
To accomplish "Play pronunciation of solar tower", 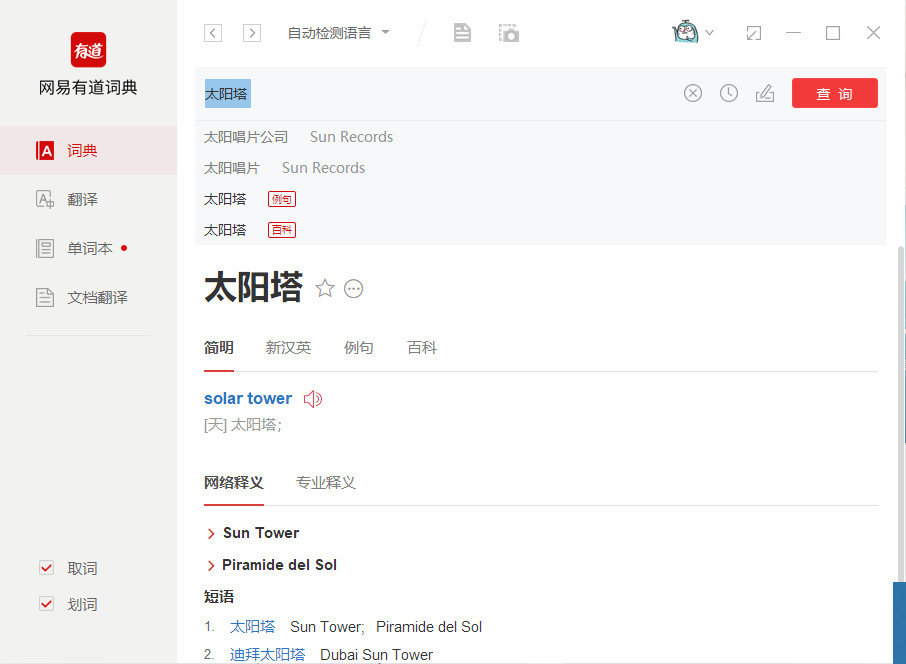I will coord(313,399).
